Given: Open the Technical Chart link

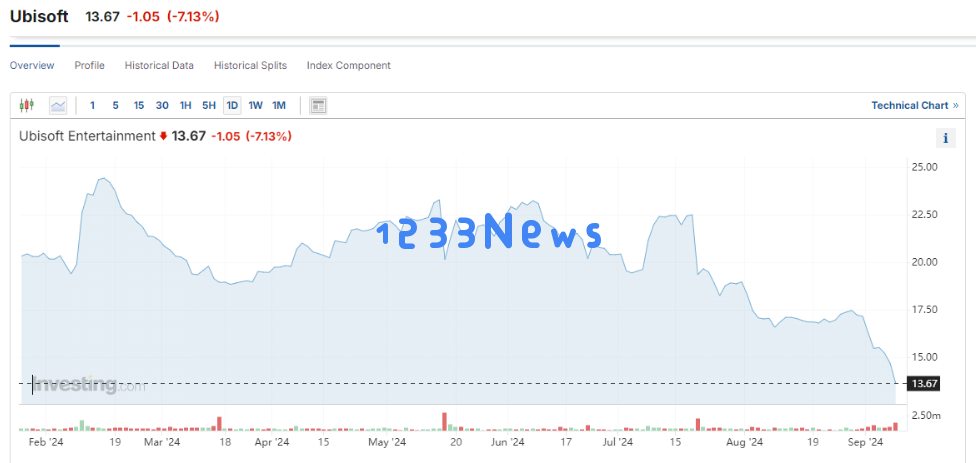Looking at the screenshot, I should click(x=914, y=105).
